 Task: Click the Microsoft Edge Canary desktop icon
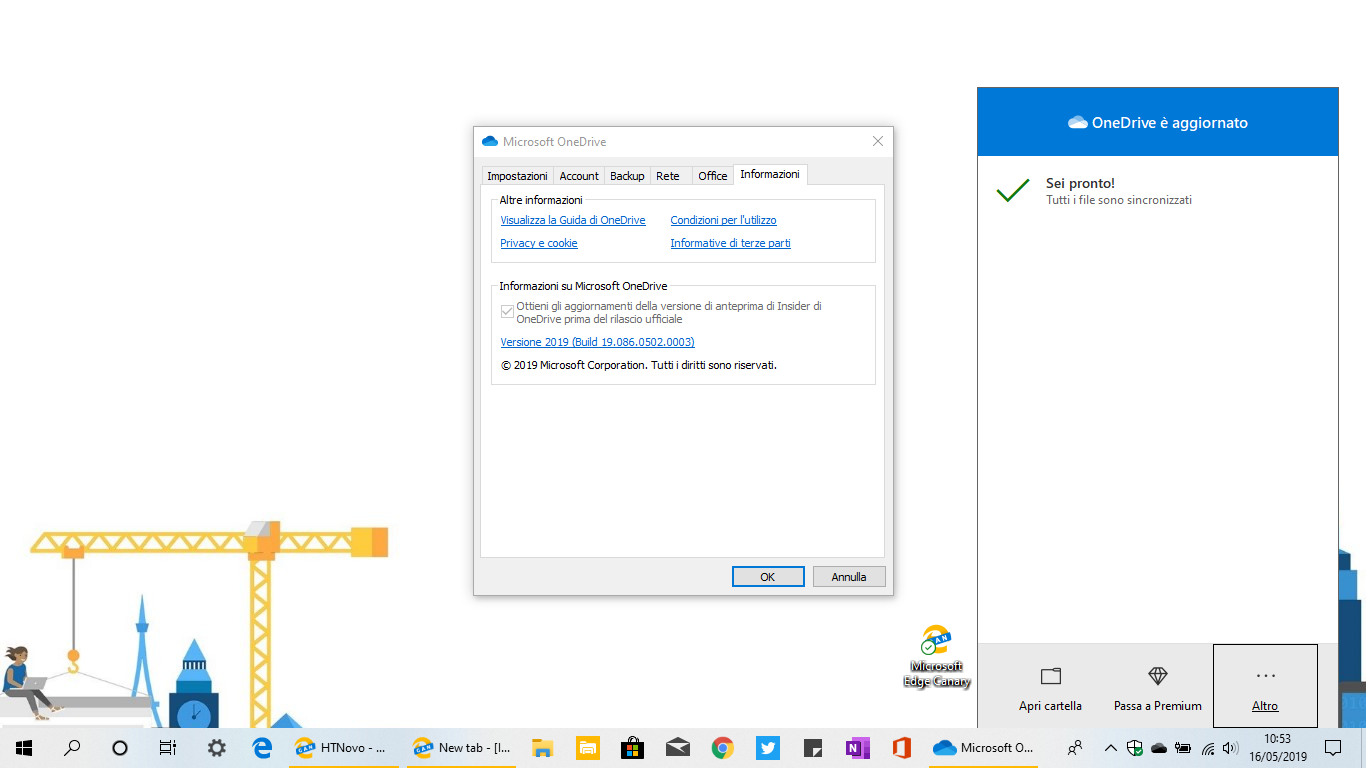(936, 657)
